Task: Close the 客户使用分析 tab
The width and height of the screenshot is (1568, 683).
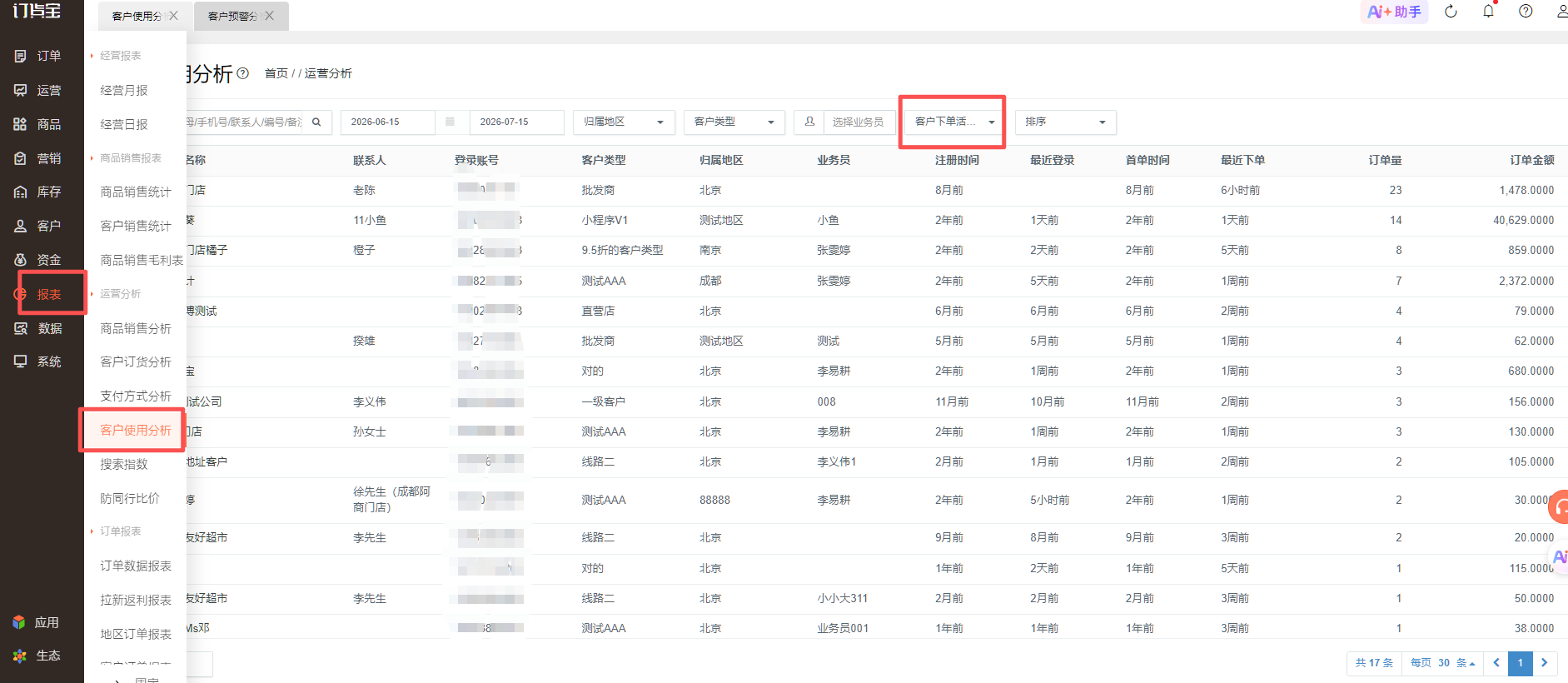Action: point(173,16)
